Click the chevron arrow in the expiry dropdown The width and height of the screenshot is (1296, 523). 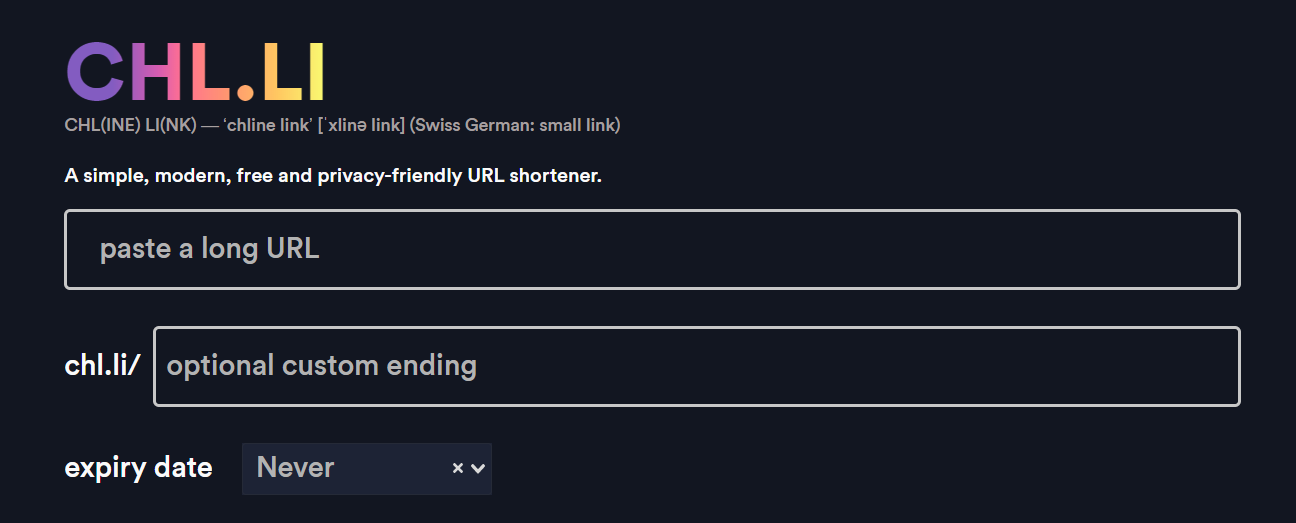click(x=478, y=468)
